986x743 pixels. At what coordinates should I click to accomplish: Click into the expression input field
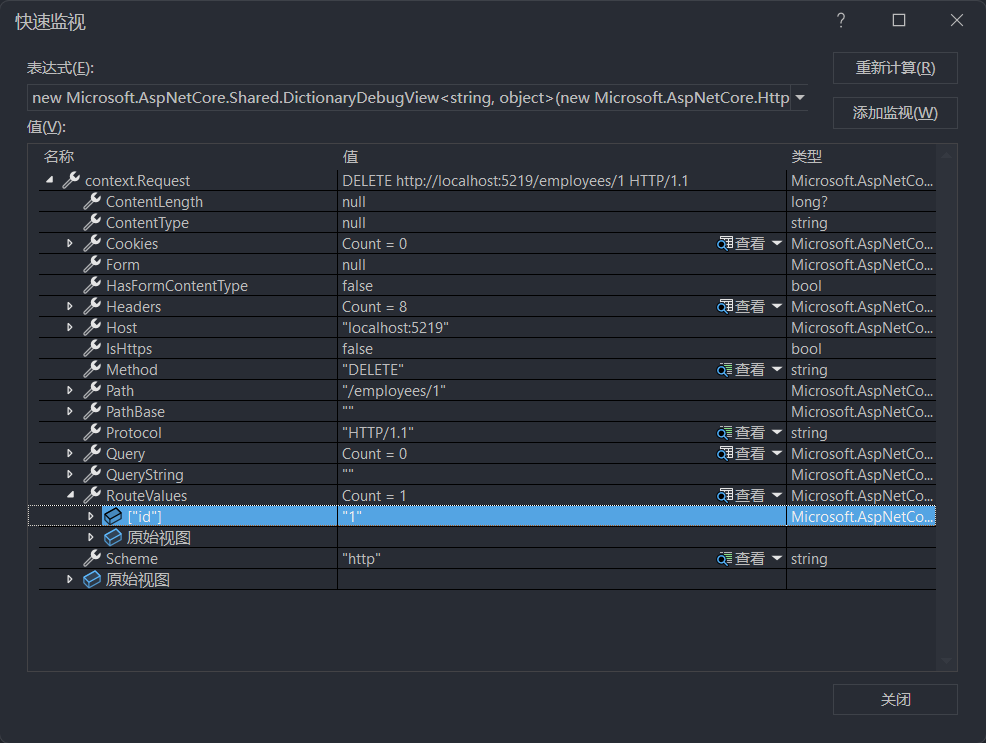click(x=410, y=98)
